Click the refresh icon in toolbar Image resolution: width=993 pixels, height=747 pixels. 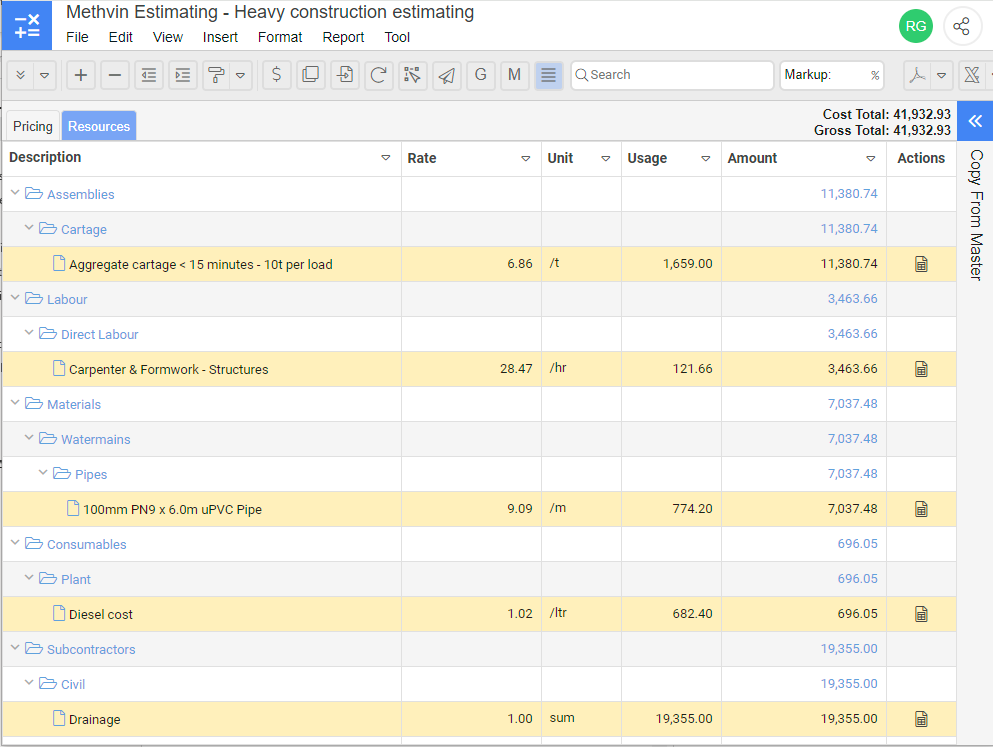378,75
